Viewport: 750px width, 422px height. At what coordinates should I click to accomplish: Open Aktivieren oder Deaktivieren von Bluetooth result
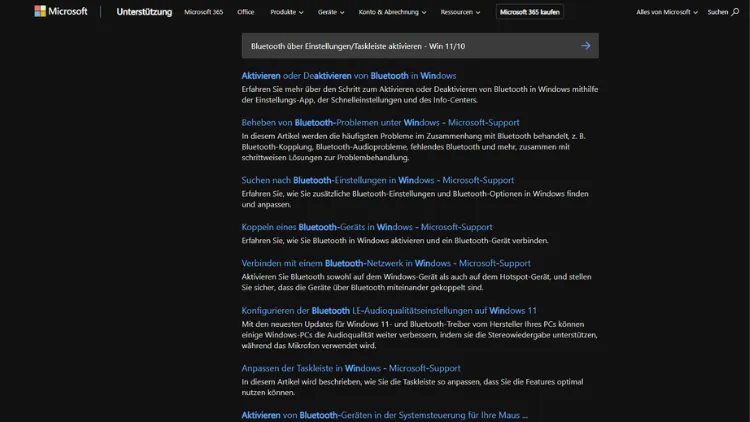(349, 76)
